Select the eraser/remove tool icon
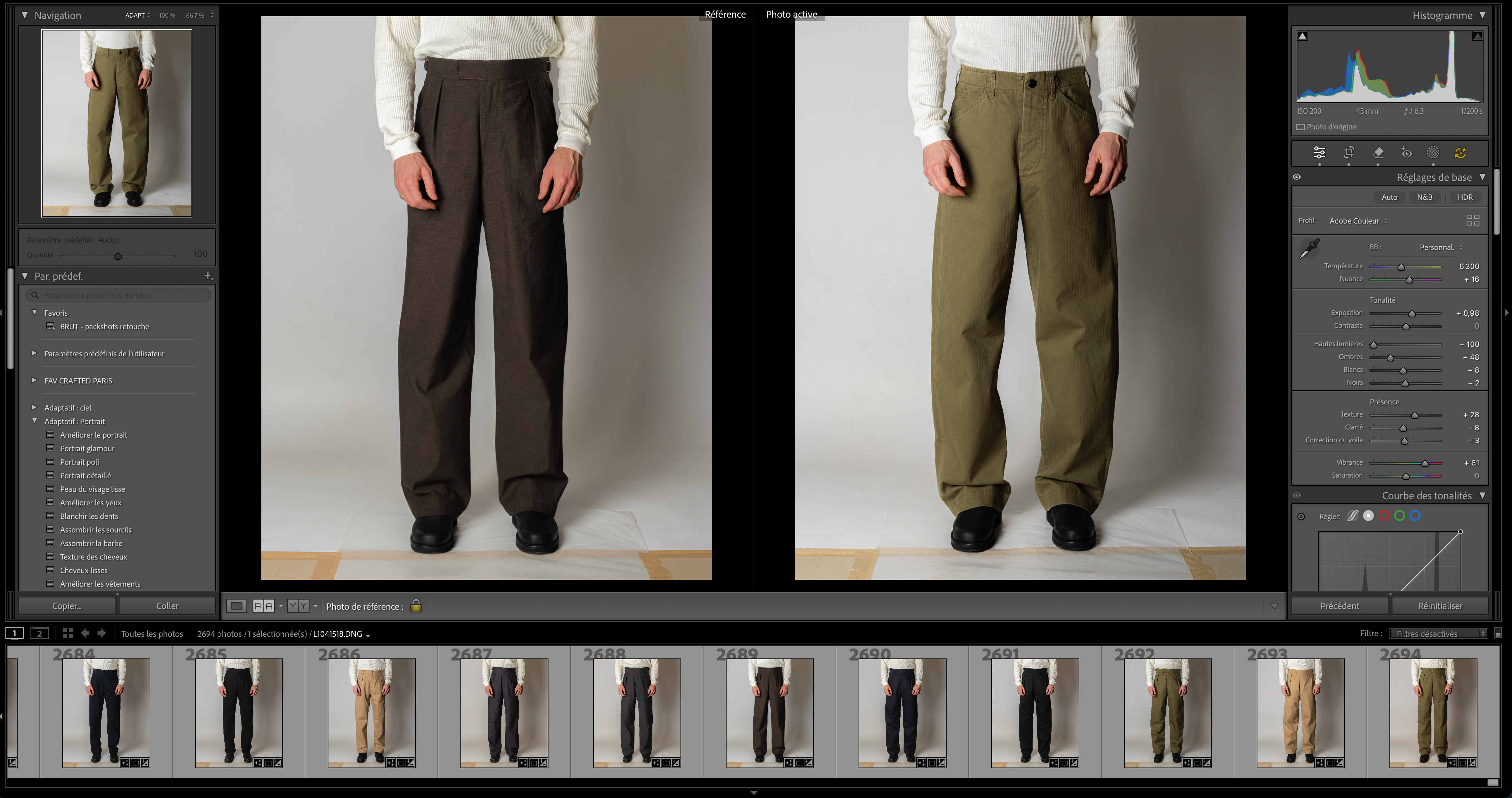 pos(1378,153)
